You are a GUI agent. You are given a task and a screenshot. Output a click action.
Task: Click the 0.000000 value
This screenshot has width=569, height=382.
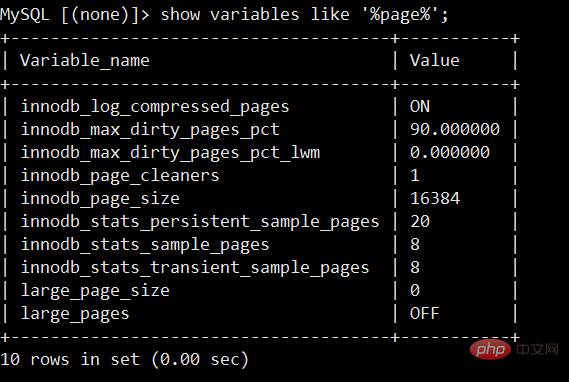point(450,152)
